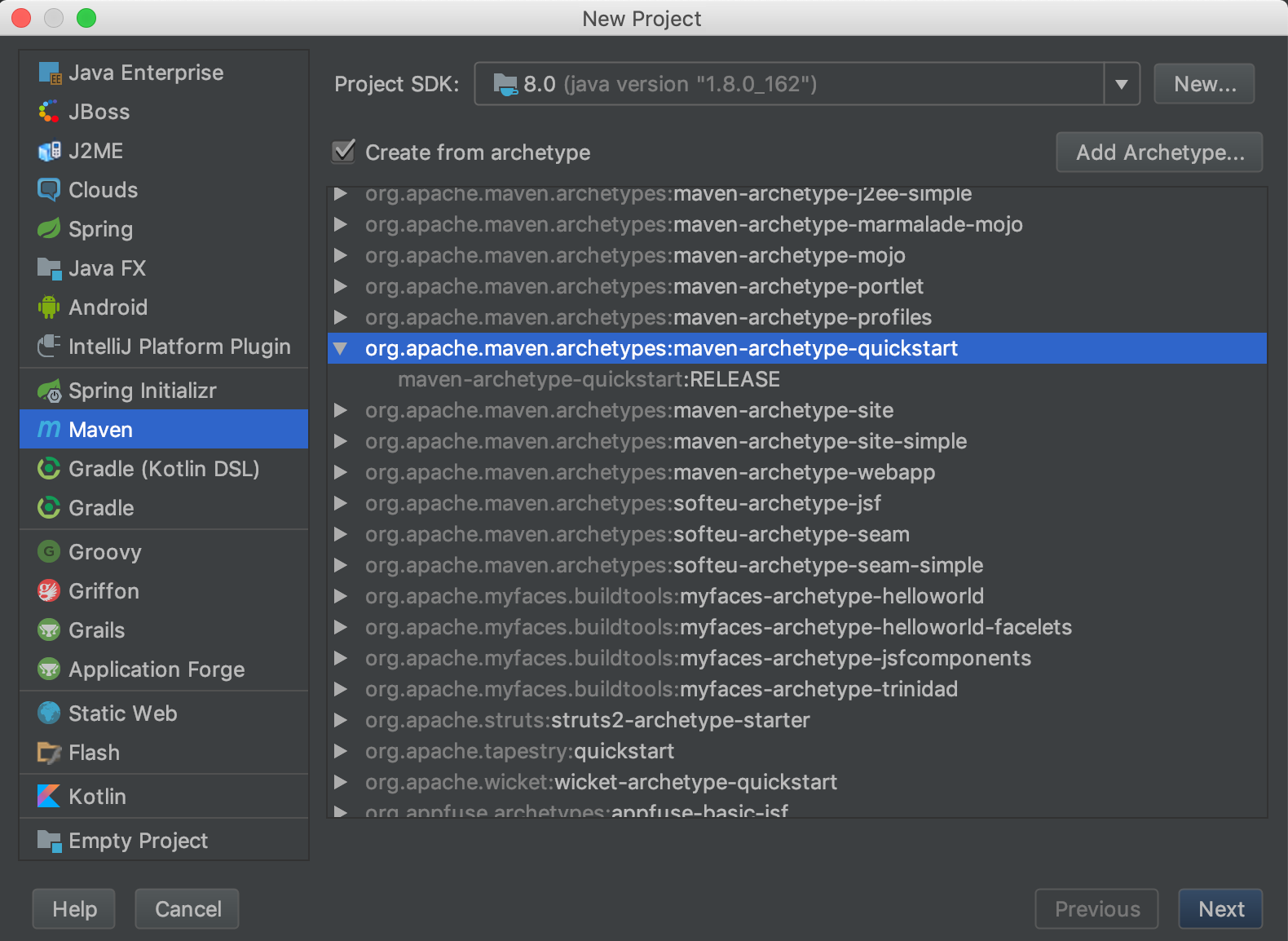Select Empty Project in the list

click(138, 841)
